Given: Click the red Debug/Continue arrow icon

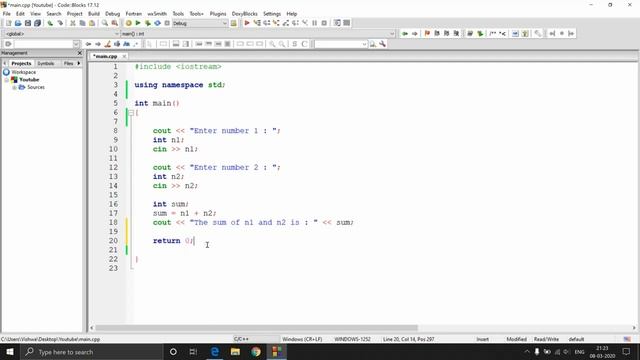Looking at the screenshot, I should 247,23.
